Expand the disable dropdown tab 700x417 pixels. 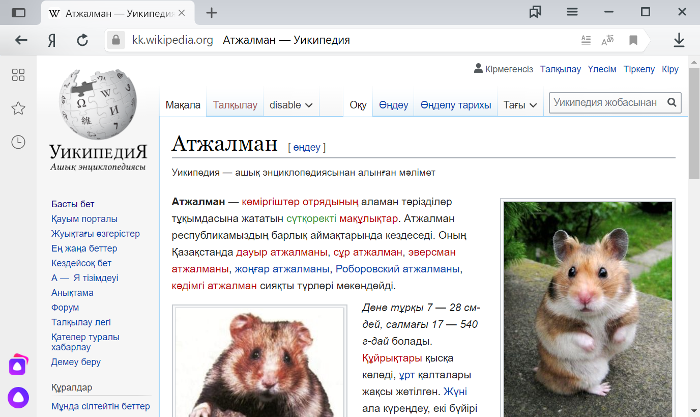[x=291, y=105]
